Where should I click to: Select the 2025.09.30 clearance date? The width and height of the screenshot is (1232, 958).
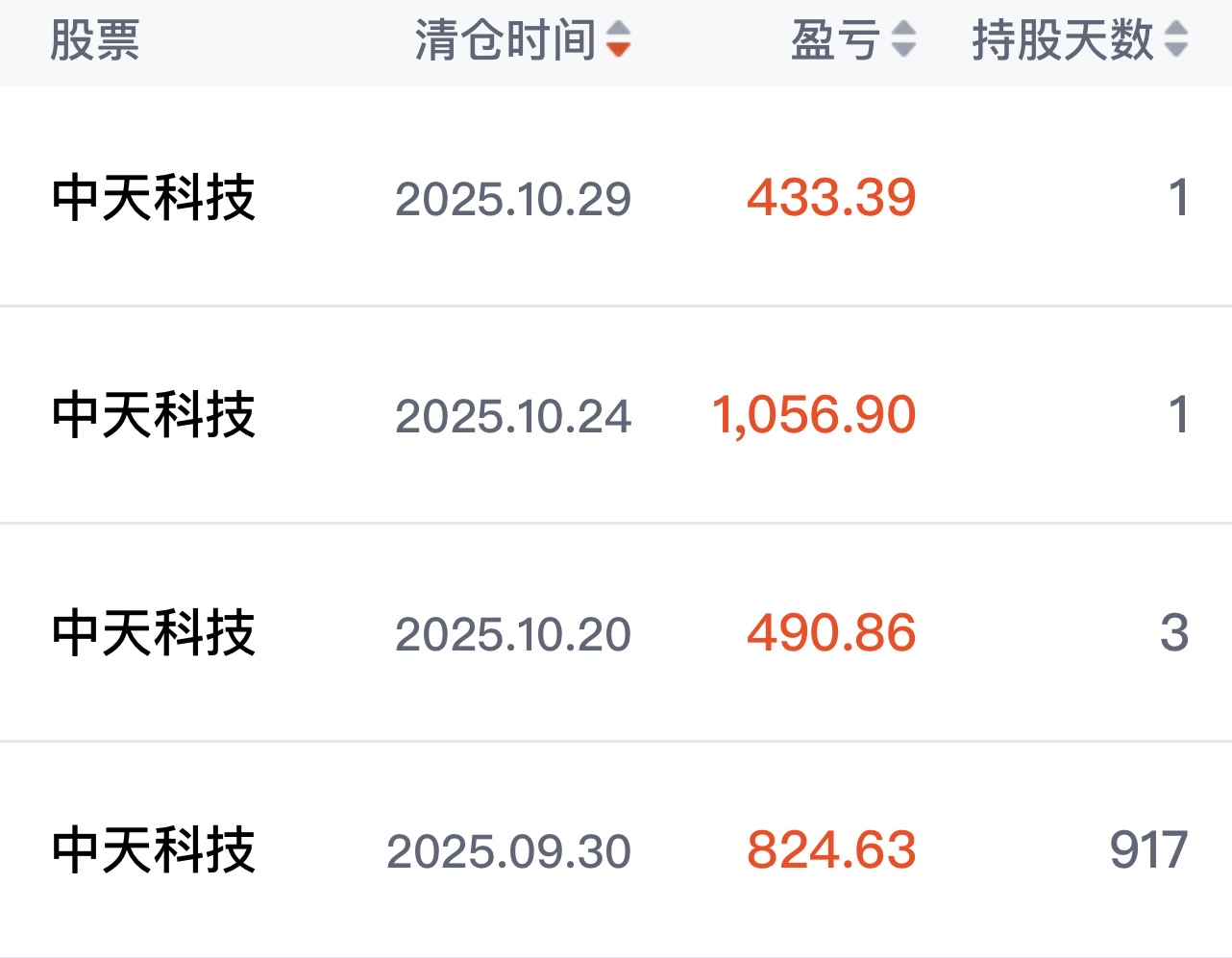pyautogui.click(x=508, y=851)
